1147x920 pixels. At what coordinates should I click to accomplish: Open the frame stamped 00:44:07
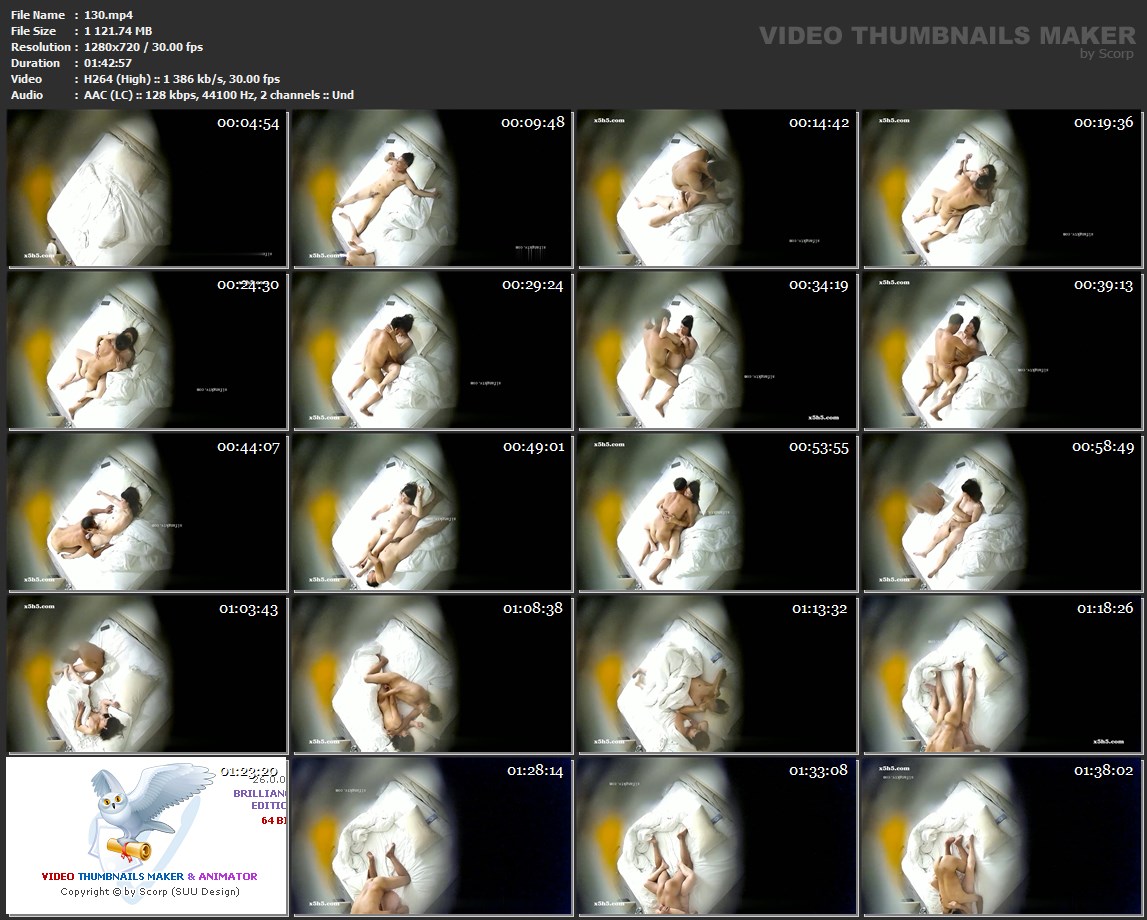tap(147, 513)
